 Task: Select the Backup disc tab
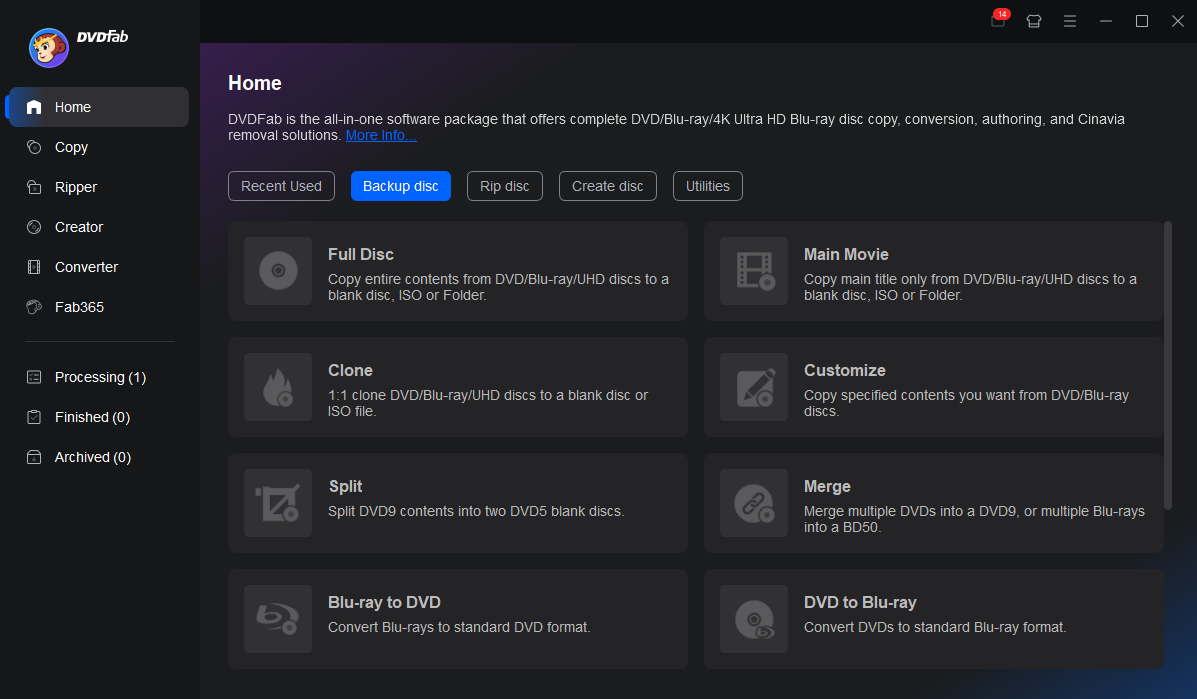401,186
